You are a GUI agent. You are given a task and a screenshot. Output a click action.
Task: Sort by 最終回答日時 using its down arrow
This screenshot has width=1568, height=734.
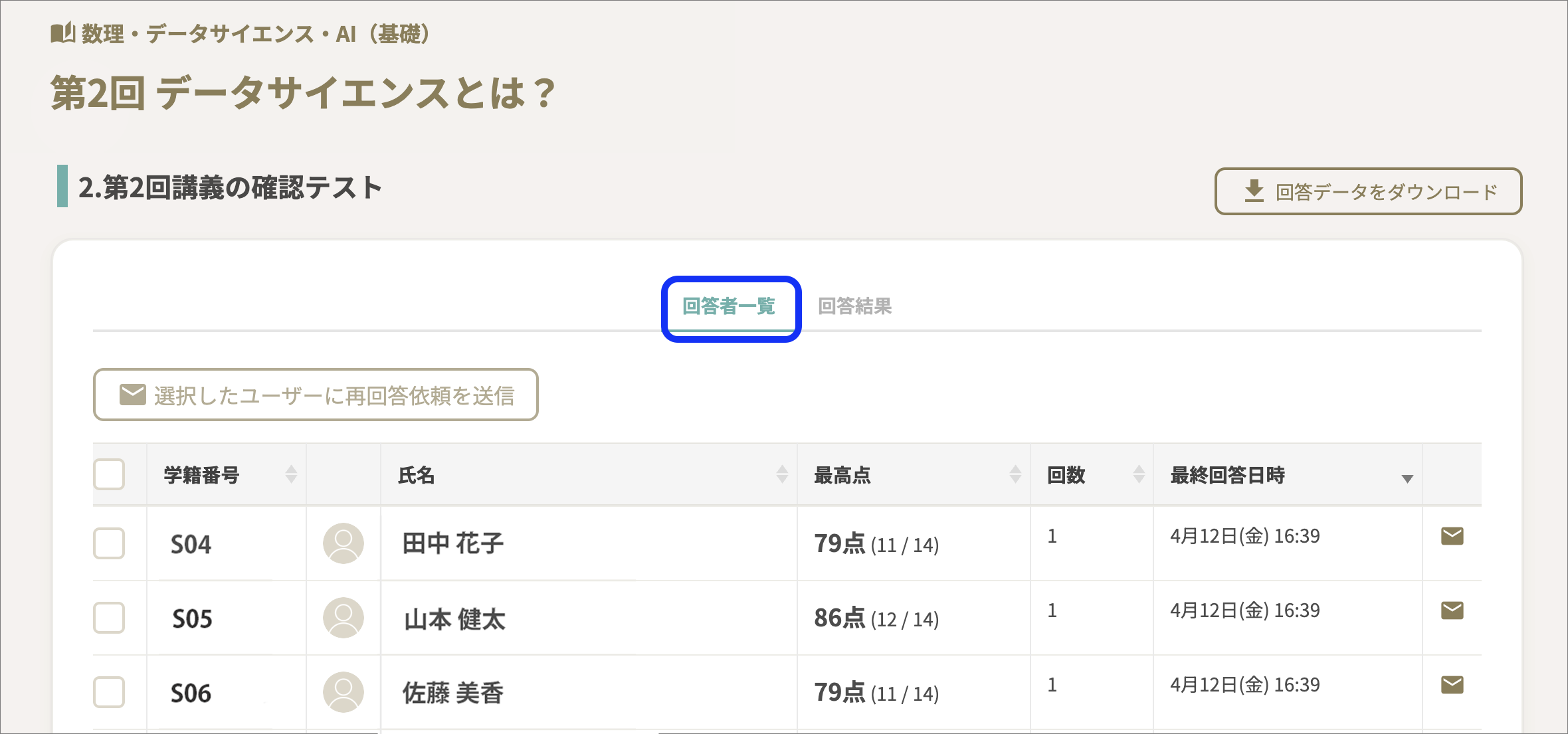(1407, 479)
